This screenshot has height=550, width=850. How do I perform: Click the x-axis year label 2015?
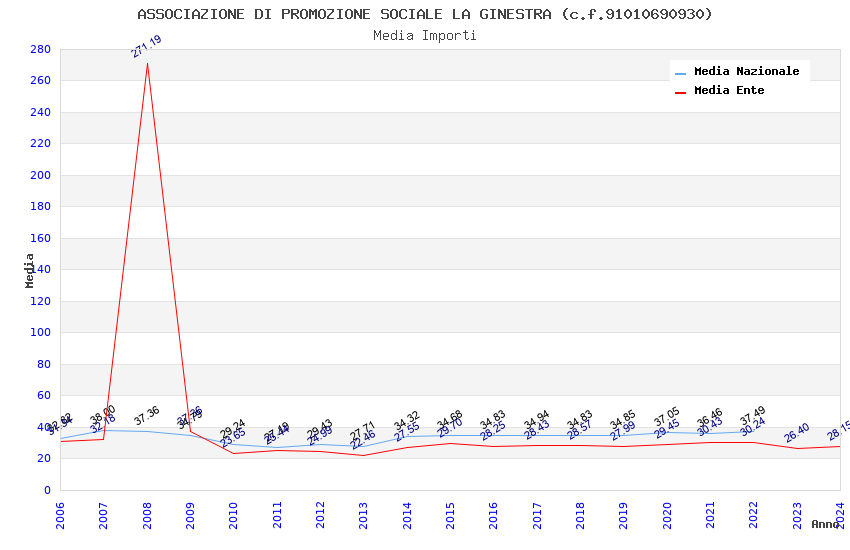tap(450, 515)
